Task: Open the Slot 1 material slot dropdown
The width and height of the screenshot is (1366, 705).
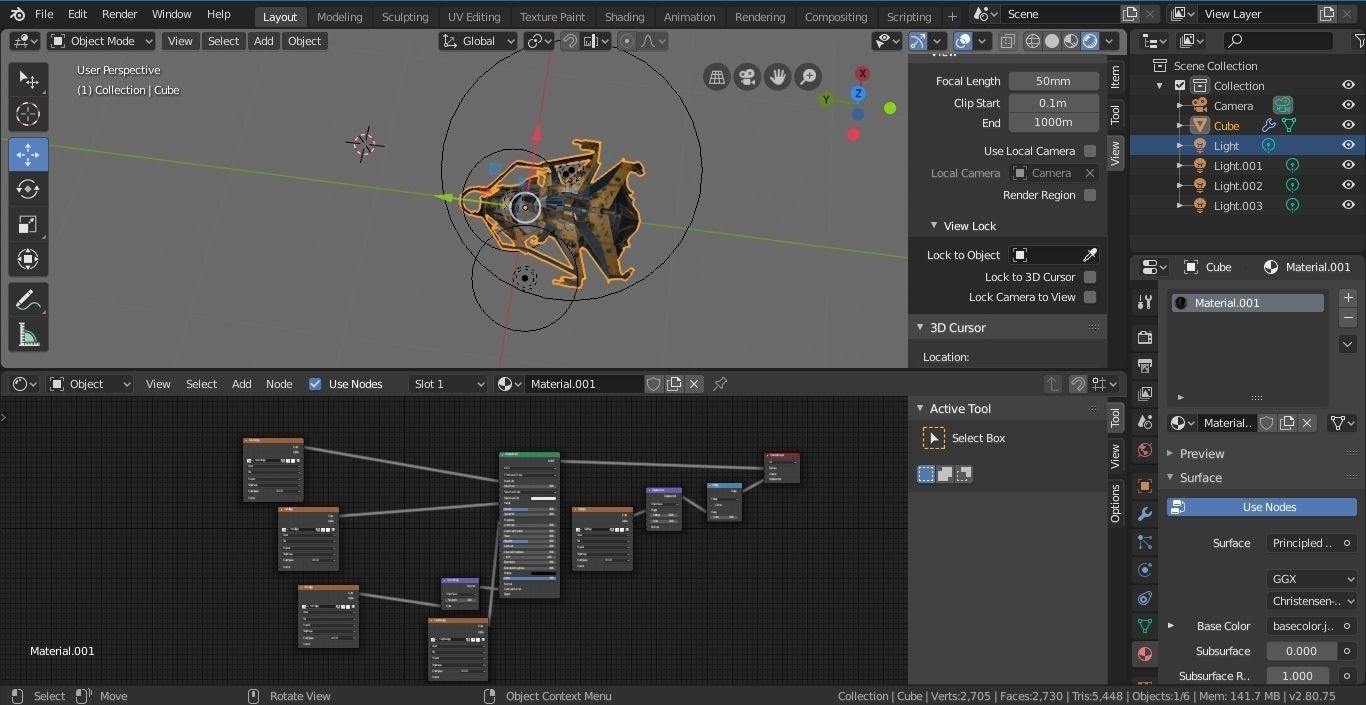Action: click(x=448, y=384)
